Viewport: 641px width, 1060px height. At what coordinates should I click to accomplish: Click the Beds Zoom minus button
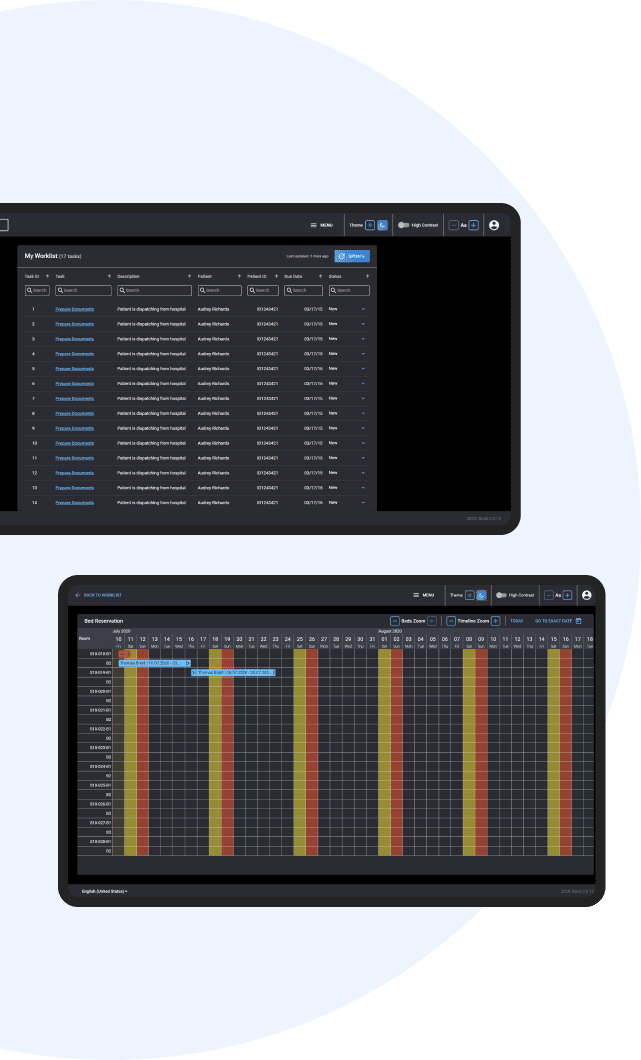[x=395, y=621]
